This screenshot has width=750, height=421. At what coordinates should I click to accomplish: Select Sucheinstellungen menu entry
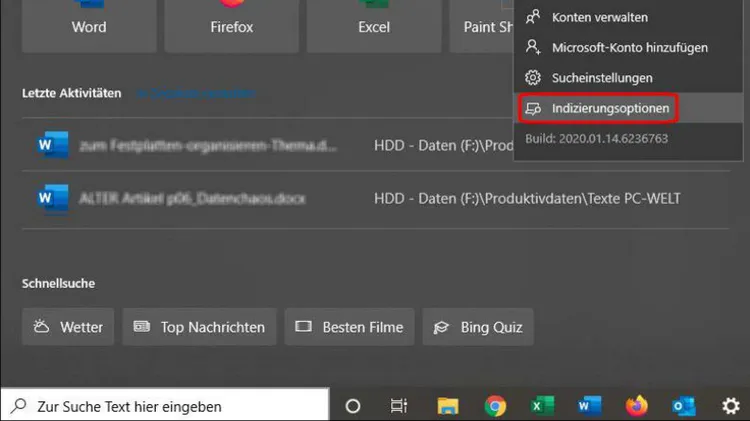click(x=628, y=78)
